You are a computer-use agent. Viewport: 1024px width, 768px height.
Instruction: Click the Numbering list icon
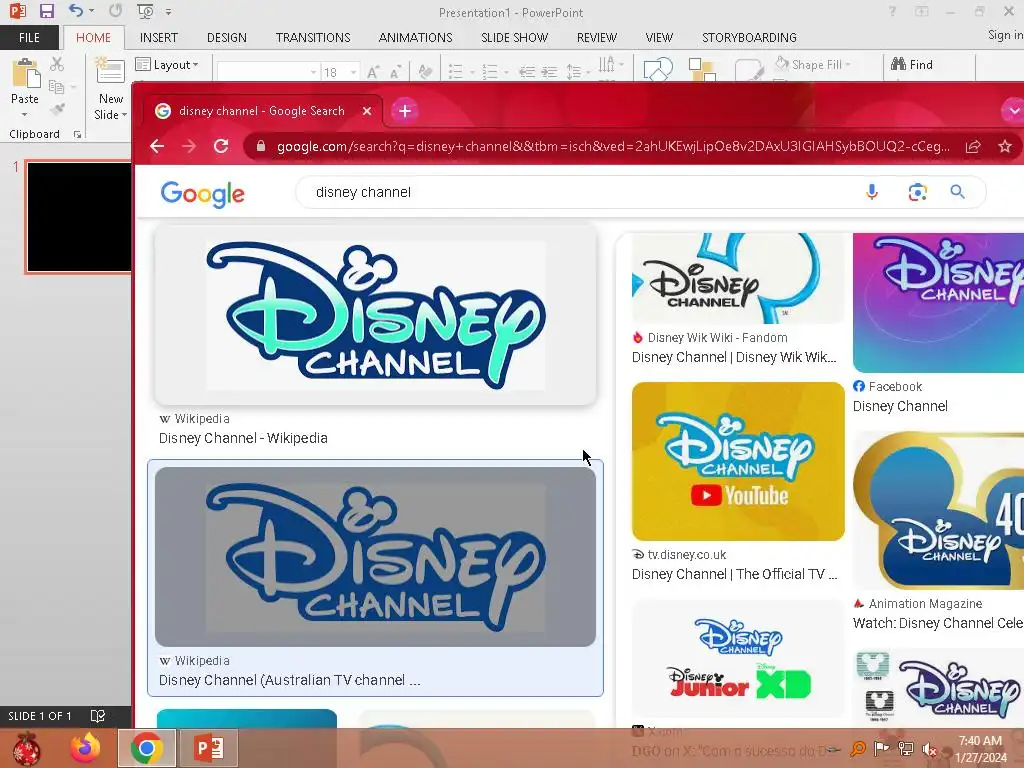489,72
